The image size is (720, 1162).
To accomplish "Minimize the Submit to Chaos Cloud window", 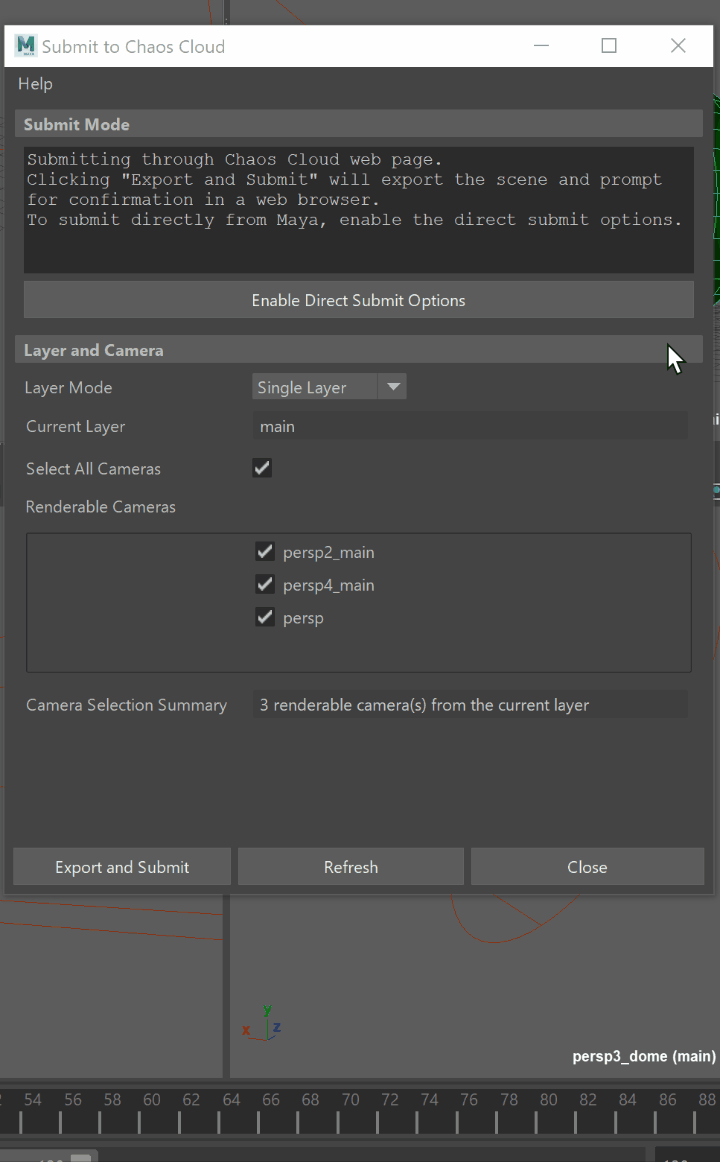I will pos(541,46).
